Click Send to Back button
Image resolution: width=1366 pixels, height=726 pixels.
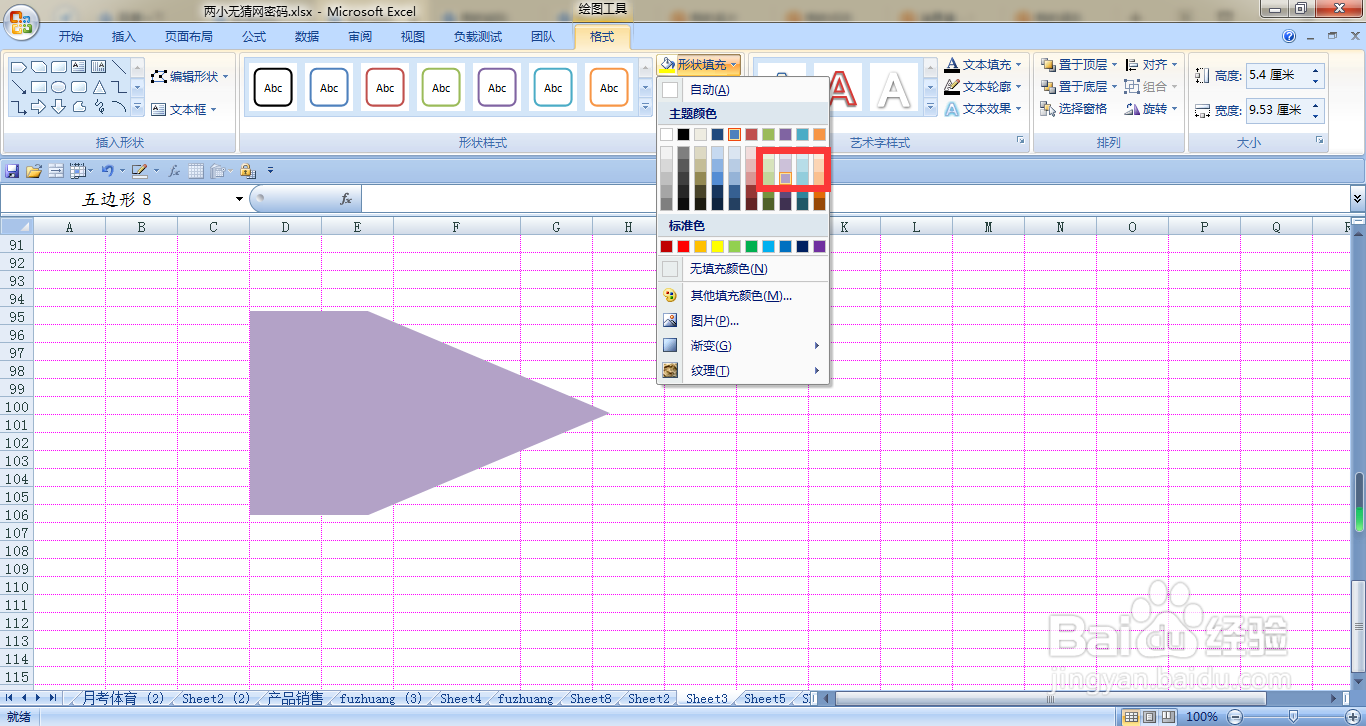(x=1078, y=86)
